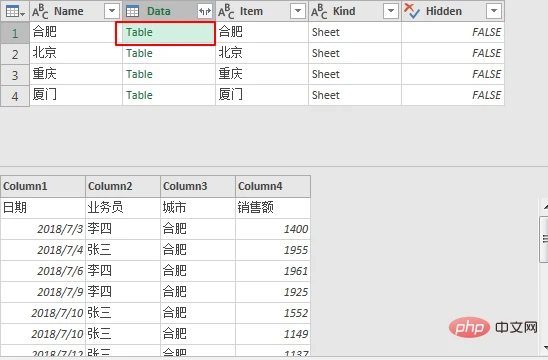Click the sales value 1925
Image resolution: width=548 pixels, height=360 pixels.
pyautogui.click(x=273, y=292)
